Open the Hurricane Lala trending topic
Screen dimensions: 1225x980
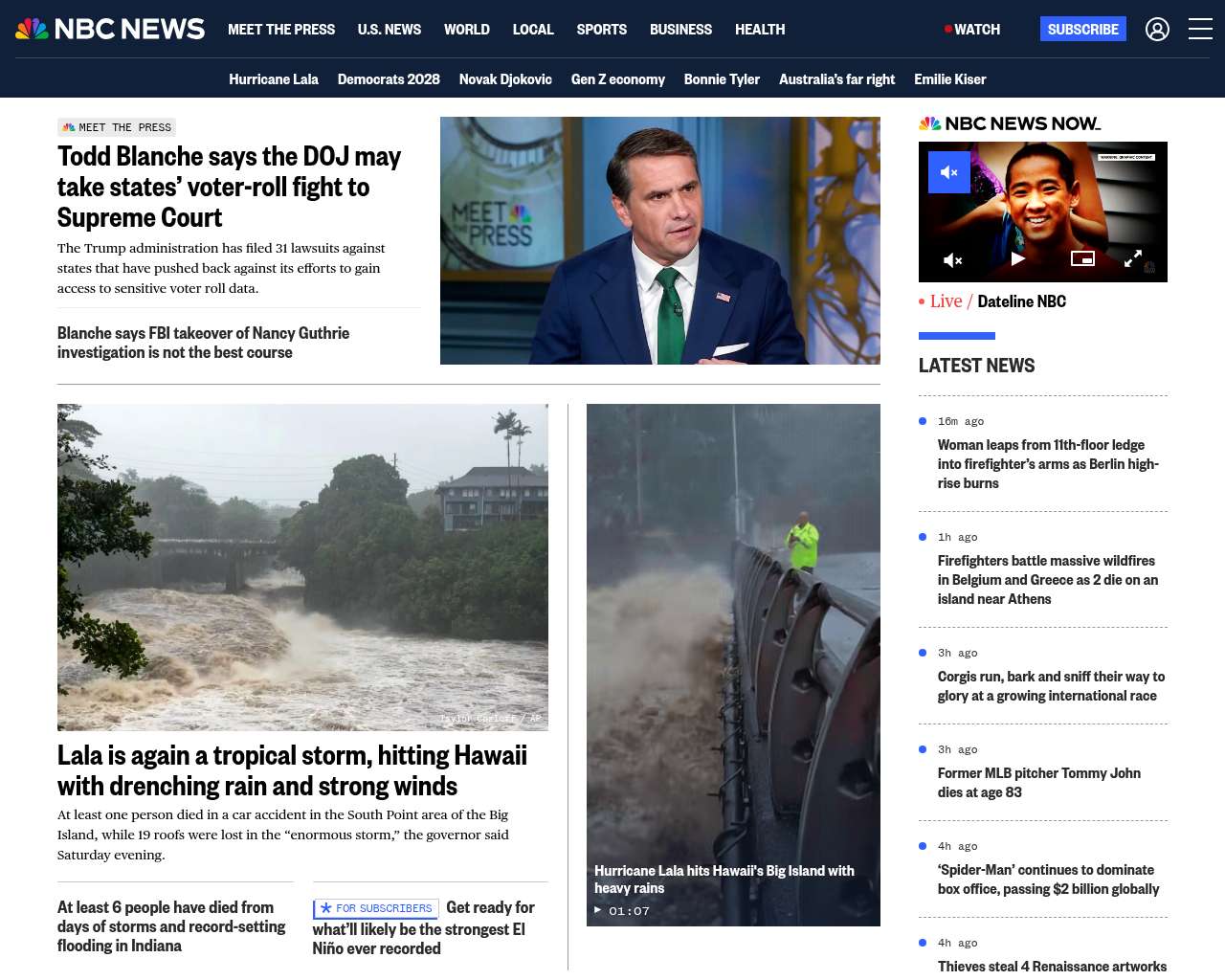click(274, 79)
